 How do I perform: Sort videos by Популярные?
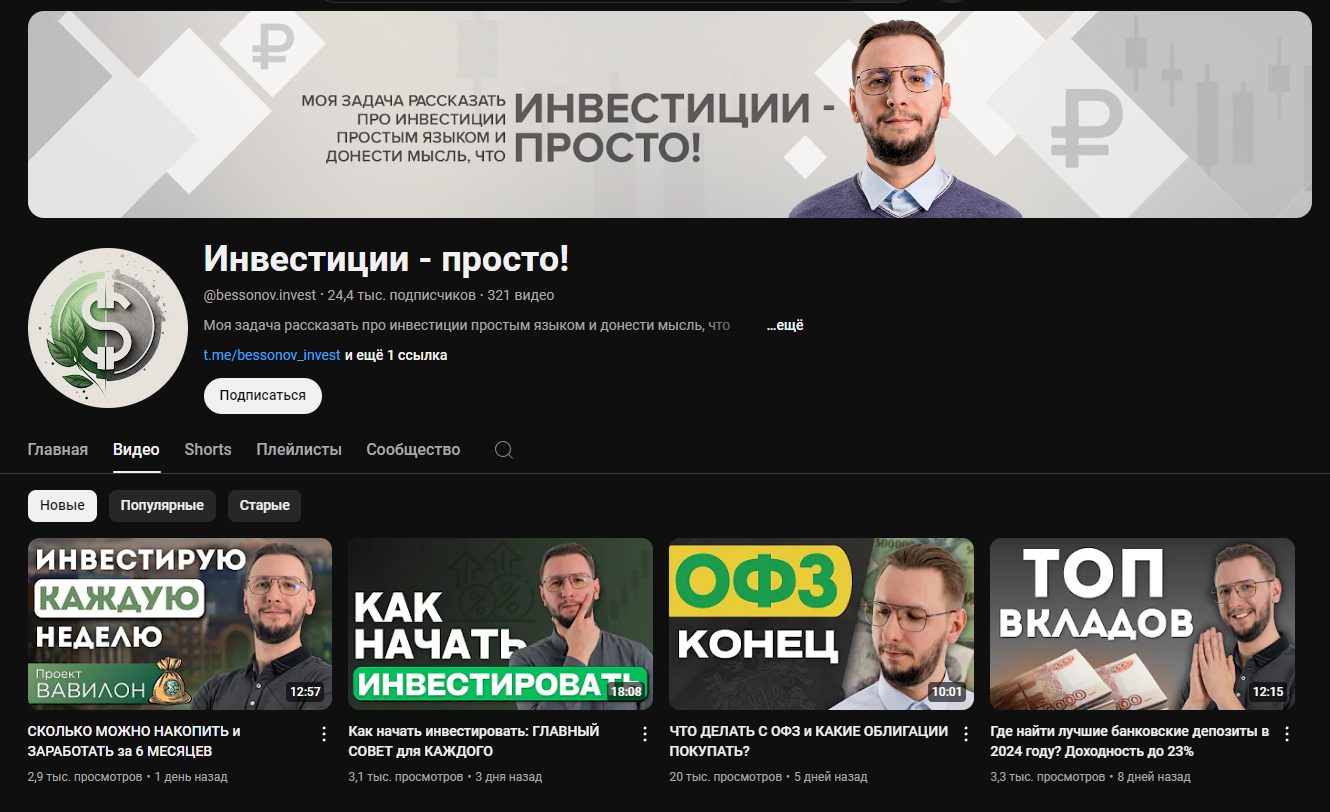coord(162,505)
